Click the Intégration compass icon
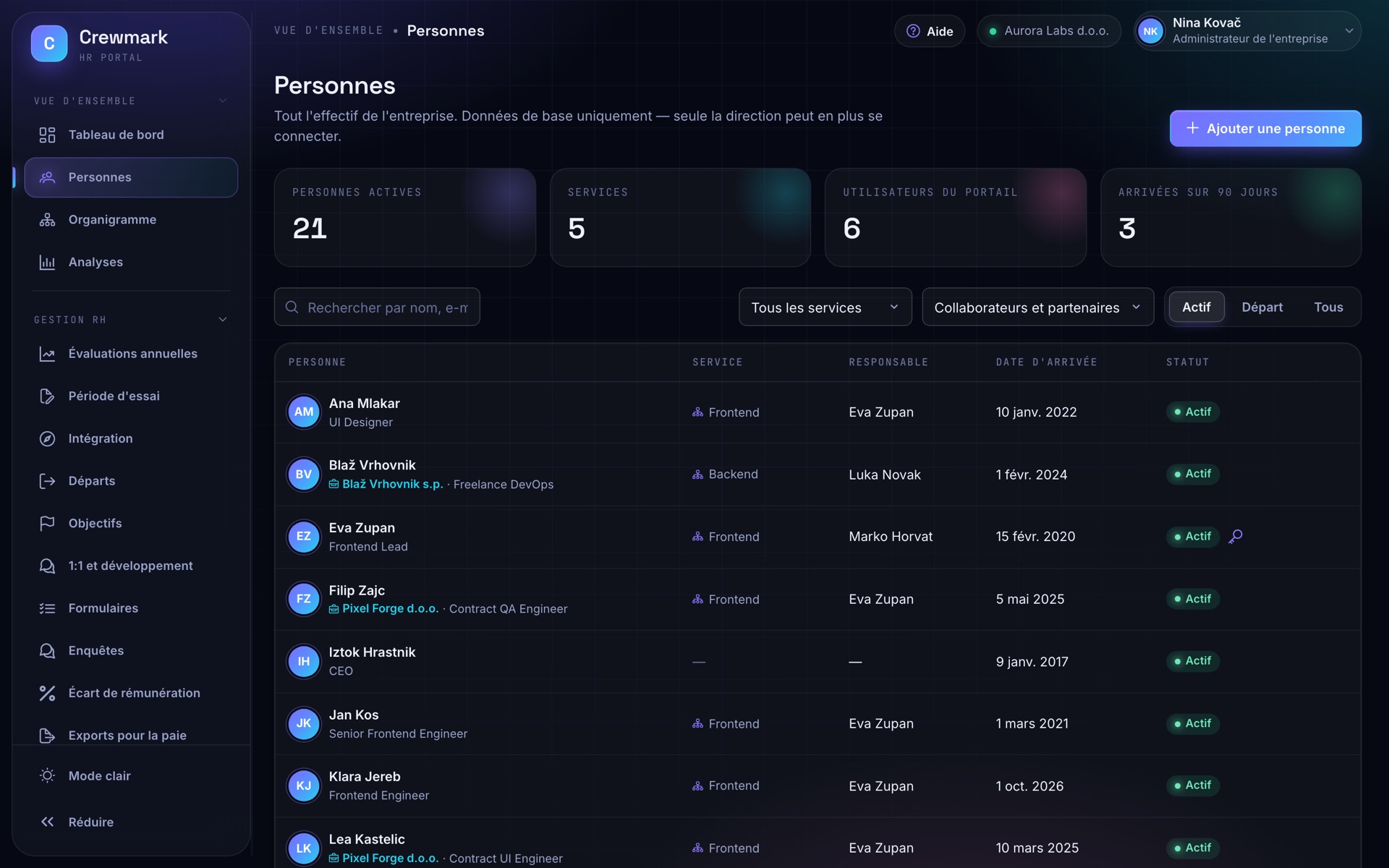Viewport: 1389px width, 868px height. pos(47,439)
